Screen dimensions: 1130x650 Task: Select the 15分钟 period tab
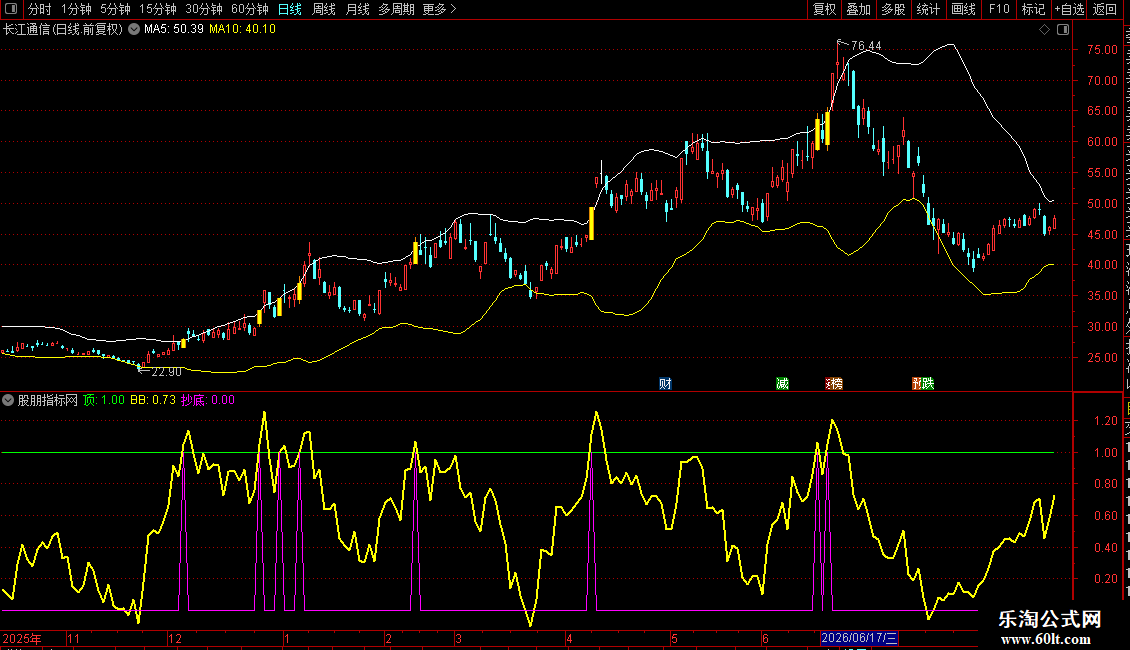pyautogui.click(x=158, y=9)
